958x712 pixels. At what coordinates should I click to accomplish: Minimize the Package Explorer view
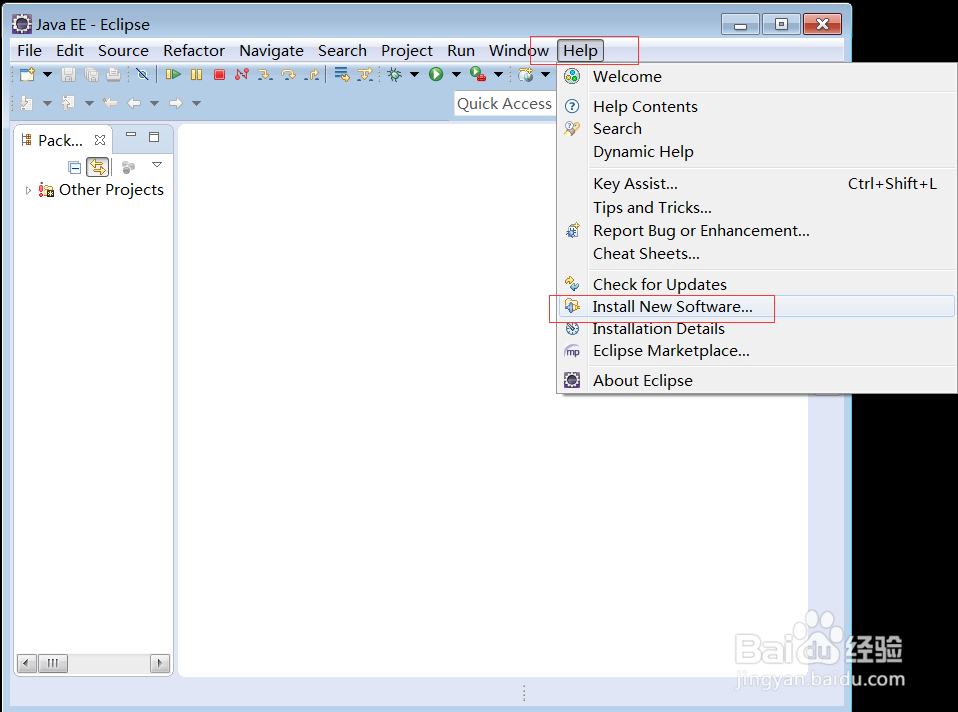131,135
